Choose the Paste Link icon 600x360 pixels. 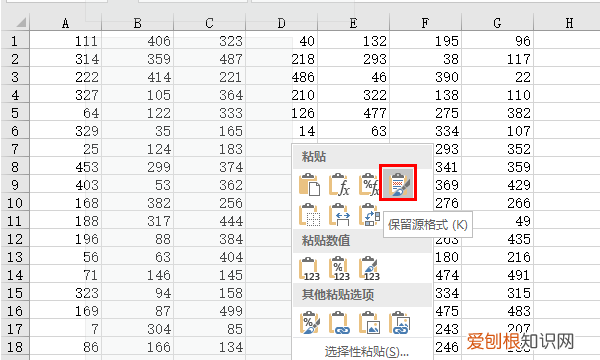[339, 323]
